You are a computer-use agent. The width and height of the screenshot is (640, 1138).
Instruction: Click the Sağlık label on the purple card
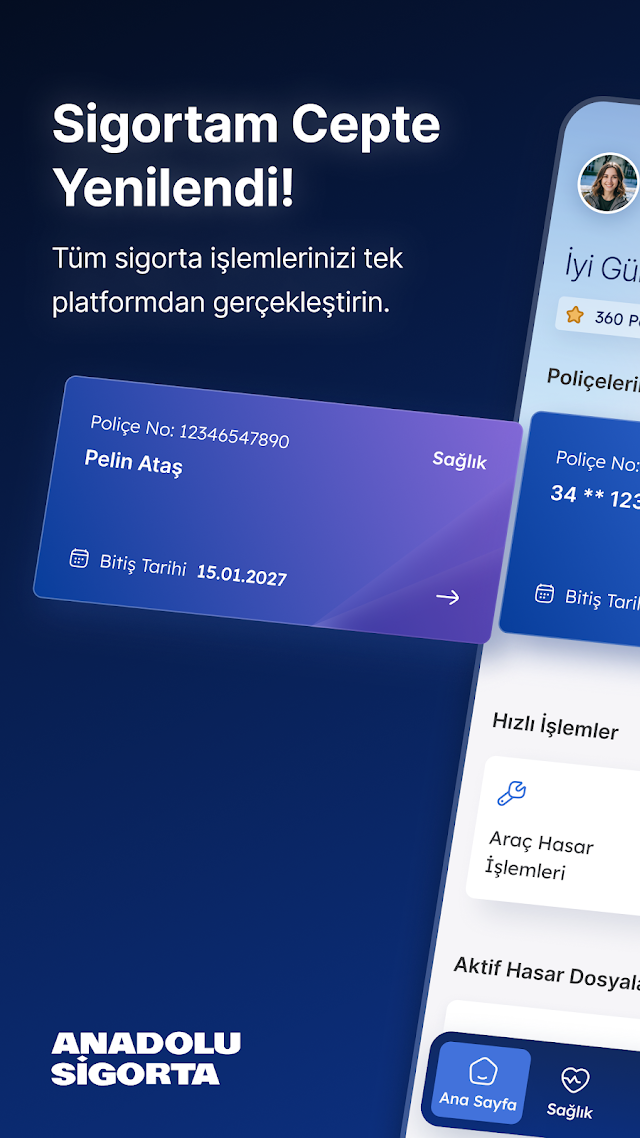(459, 461)
